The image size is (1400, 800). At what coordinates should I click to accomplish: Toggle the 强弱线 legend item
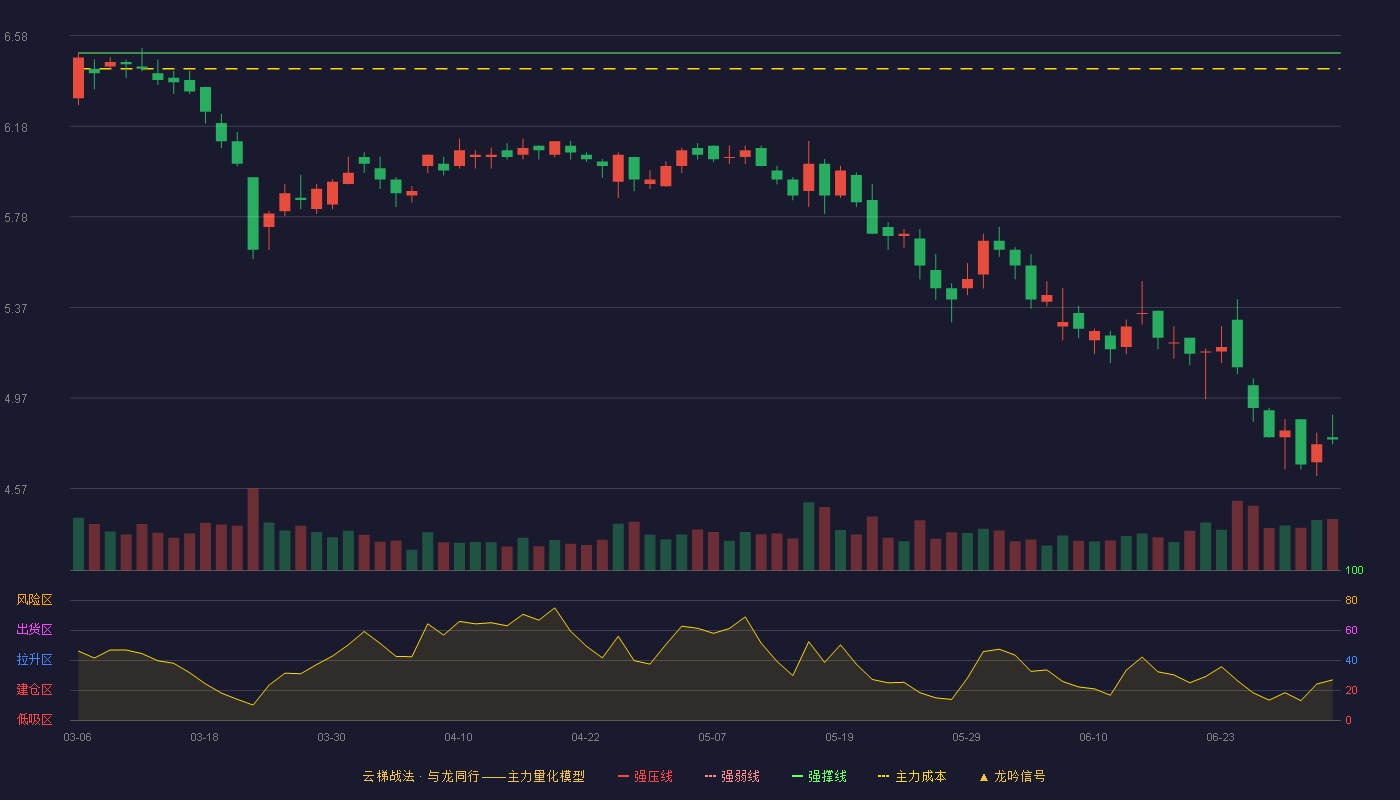(x=732, y=776)
